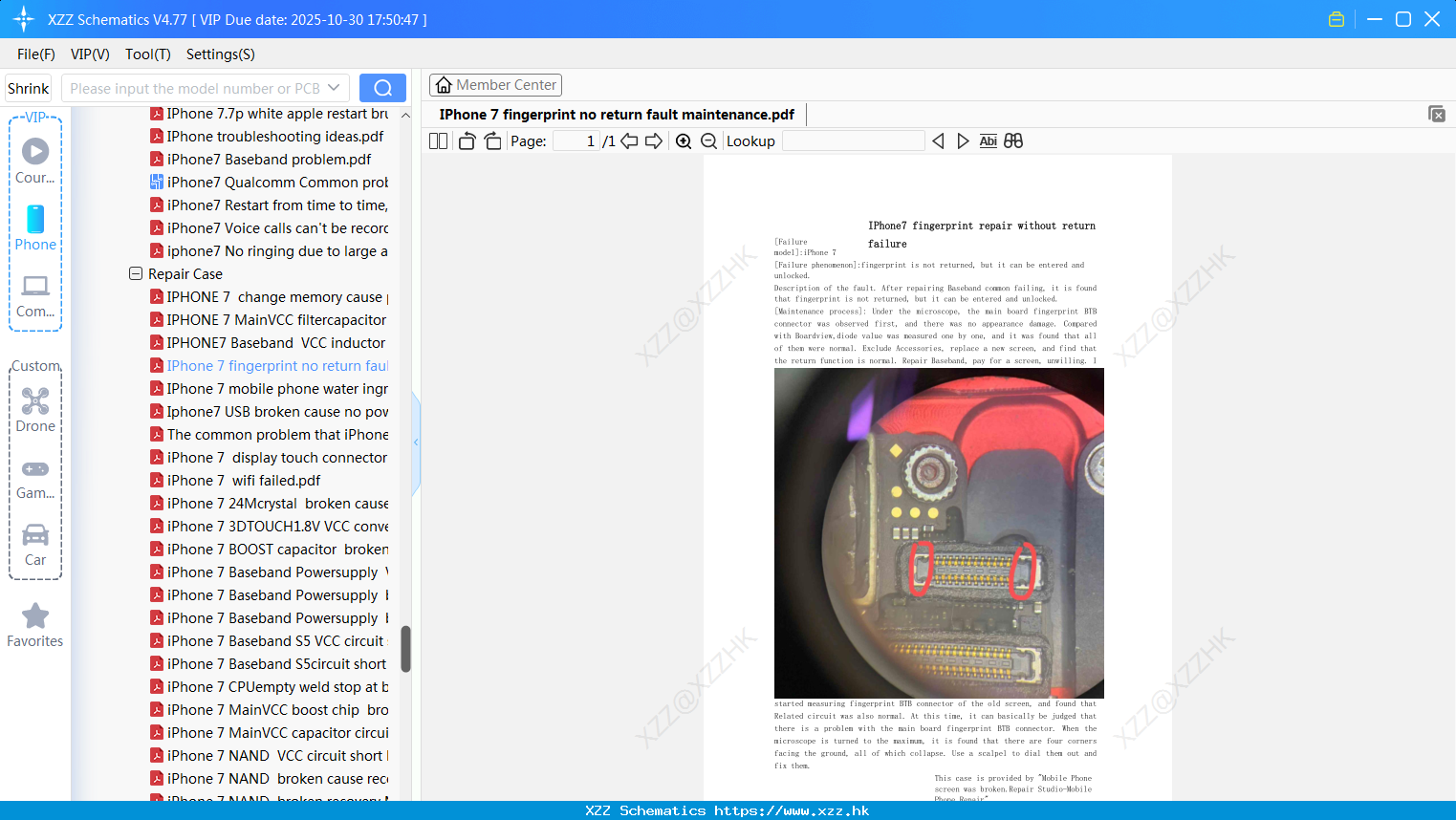The height and width of the screenshot is (820, 1456).
Task: Click the blue search button
Action: tap(382, 88)
